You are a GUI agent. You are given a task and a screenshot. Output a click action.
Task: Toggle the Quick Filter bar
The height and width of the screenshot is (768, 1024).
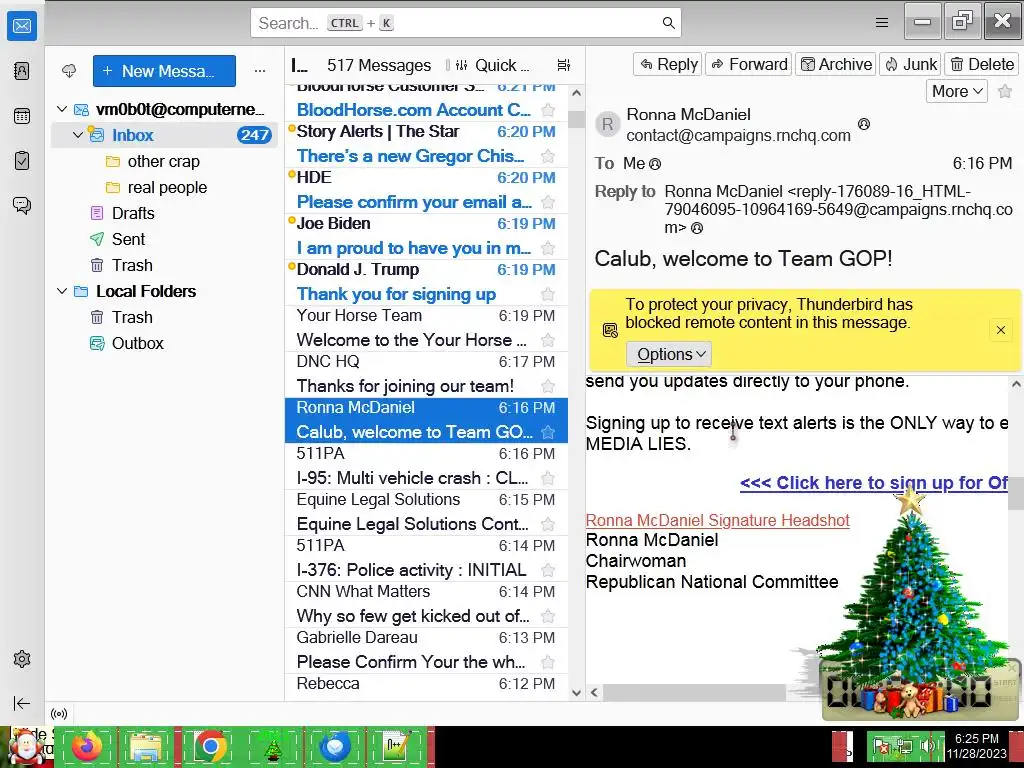(492, 65)
